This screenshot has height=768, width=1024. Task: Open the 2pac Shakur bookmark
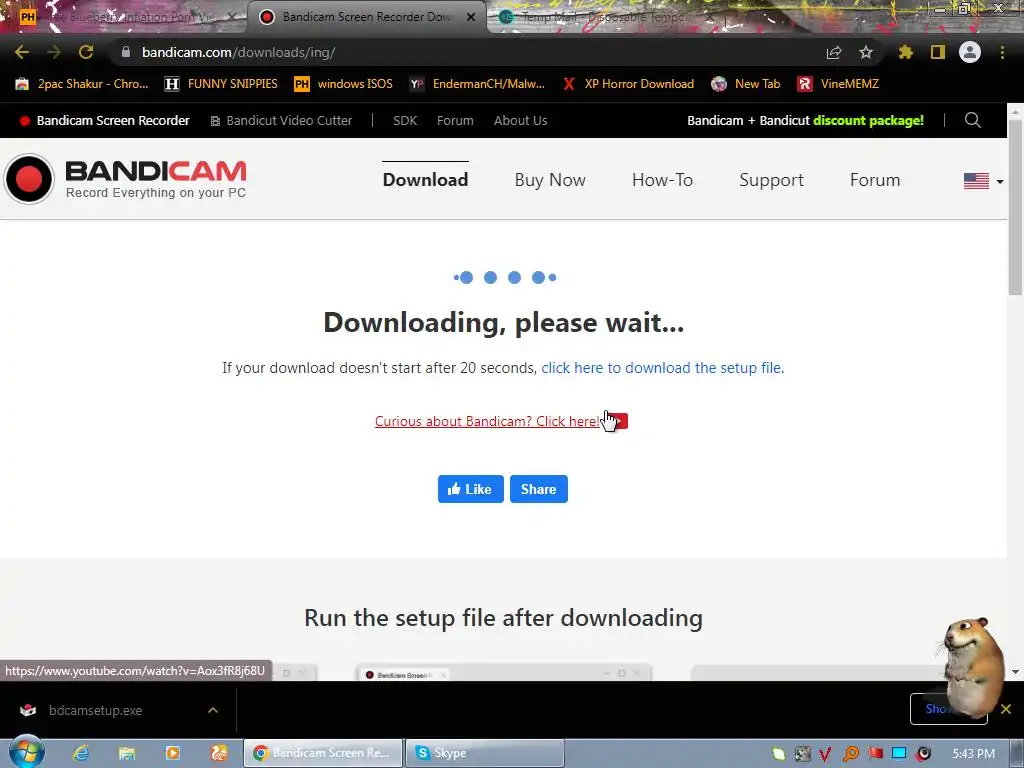tap(82, 84)
